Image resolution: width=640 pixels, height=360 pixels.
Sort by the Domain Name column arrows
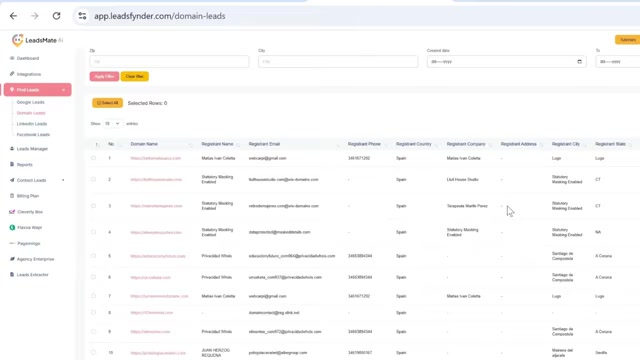tap(190, 144)
